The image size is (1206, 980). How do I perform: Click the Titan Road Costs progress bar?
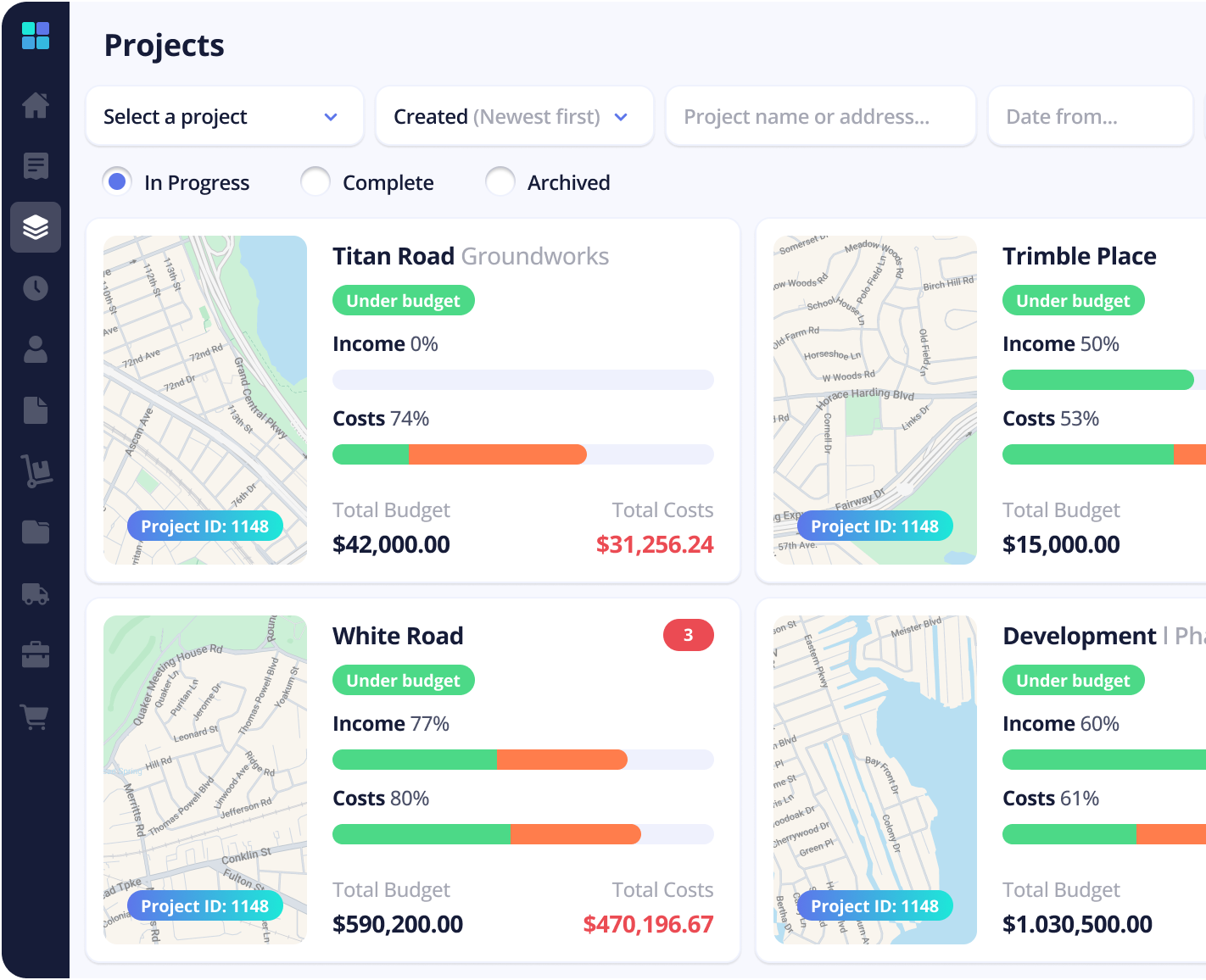pyautogui.click(x=522, y=454)
